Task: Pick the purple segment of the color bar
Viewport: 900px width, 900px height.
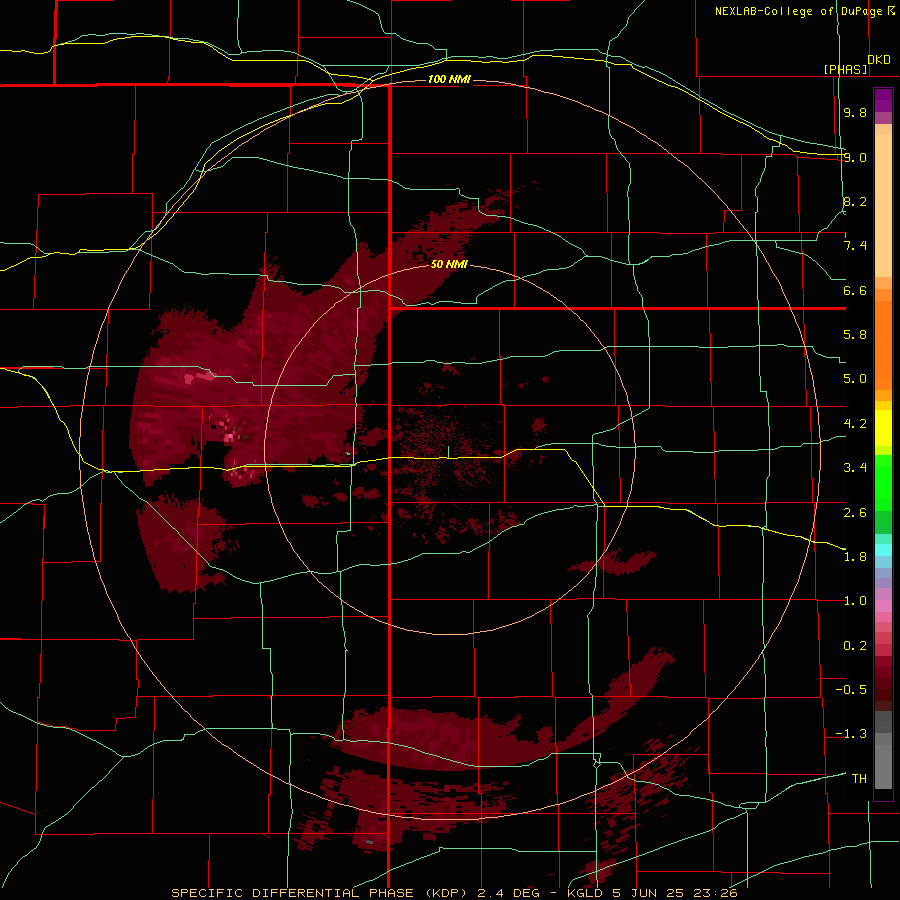Action: [x=883, y=100]
